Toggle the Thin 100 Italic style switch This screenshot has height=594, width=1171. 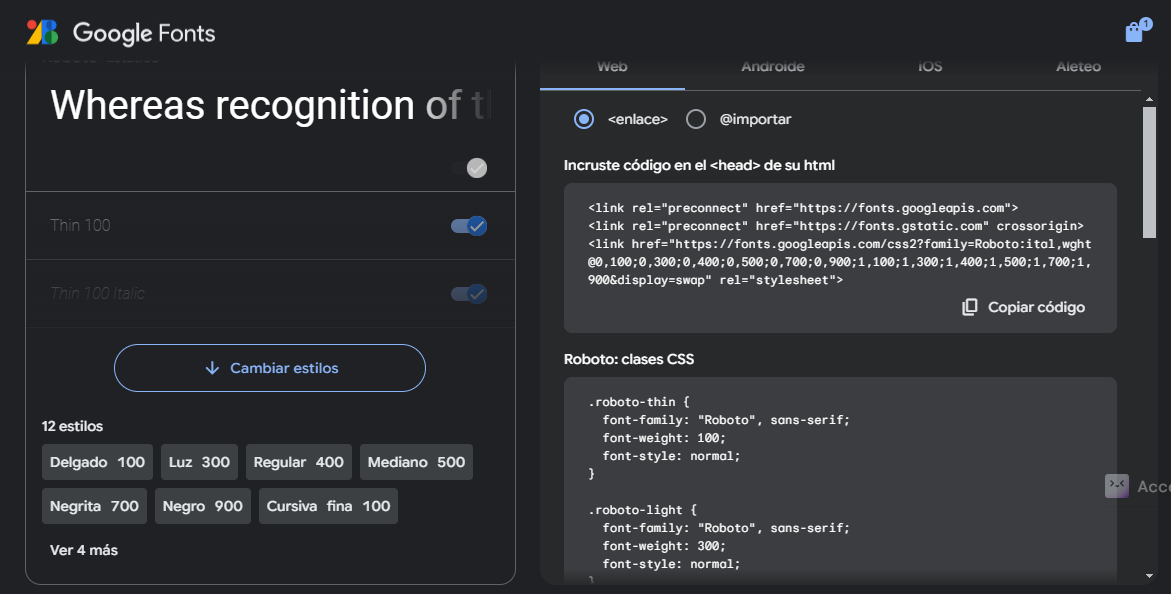coord(469,293)
